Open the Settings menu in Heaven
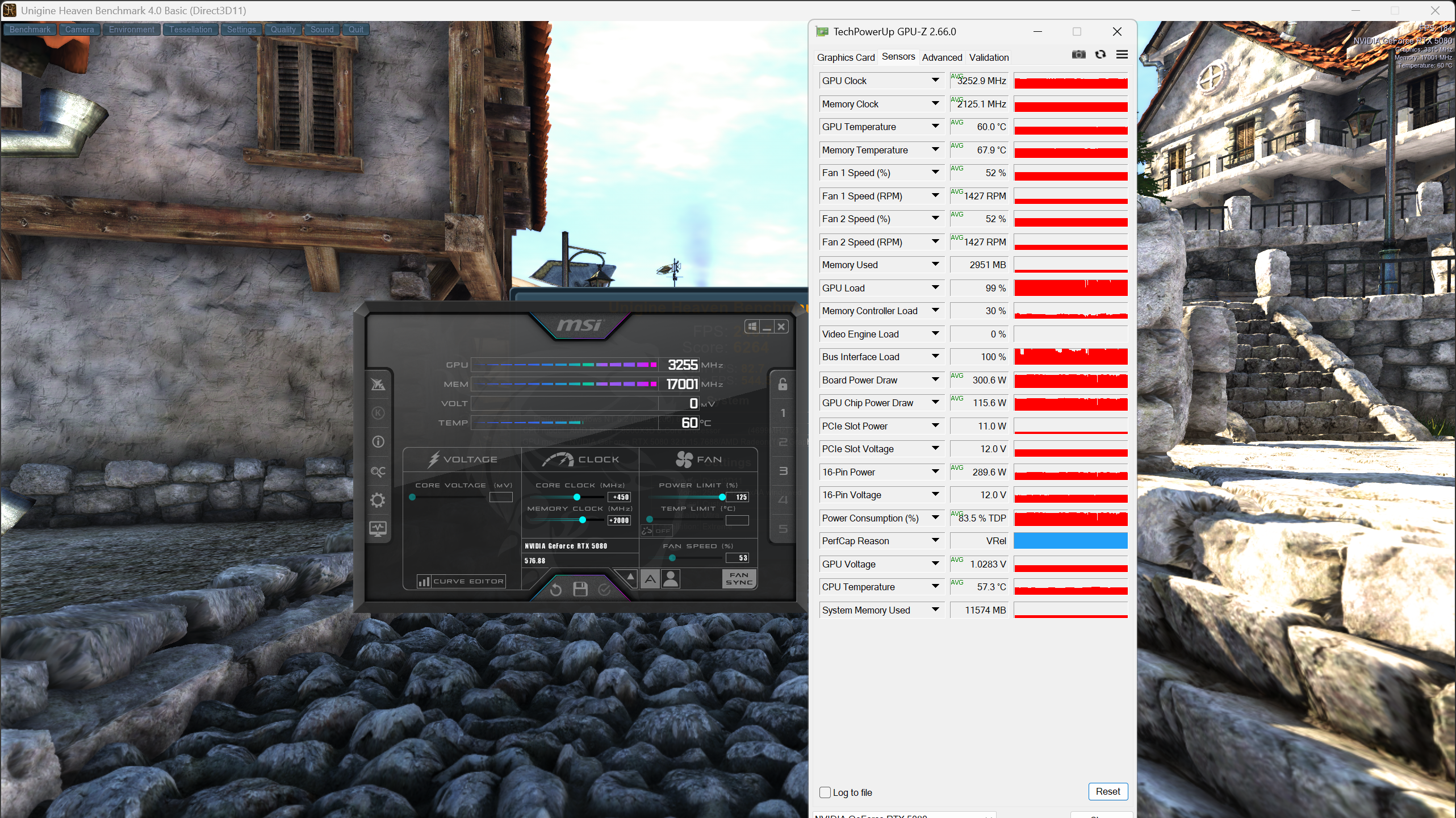 [x=241, y=30]
